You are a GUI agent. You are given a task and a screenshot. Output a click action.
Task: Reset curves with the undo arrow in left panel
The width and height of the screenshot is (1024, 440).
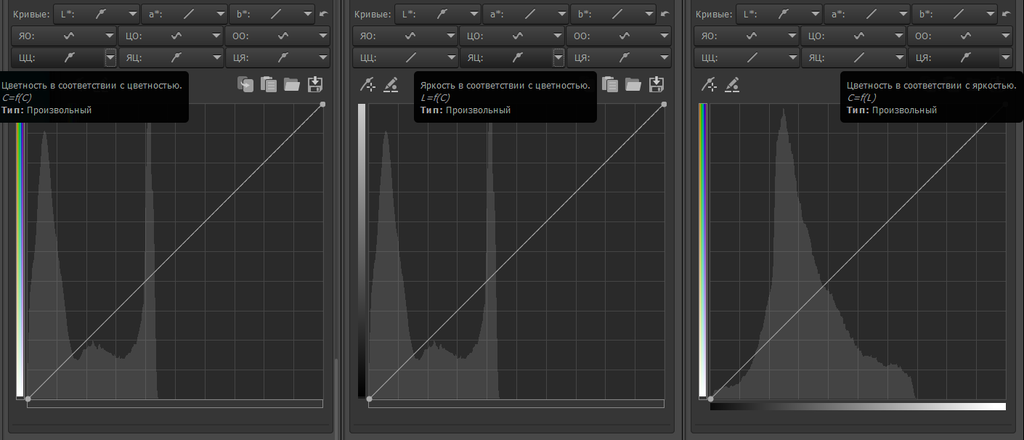(x=323, y=15)
